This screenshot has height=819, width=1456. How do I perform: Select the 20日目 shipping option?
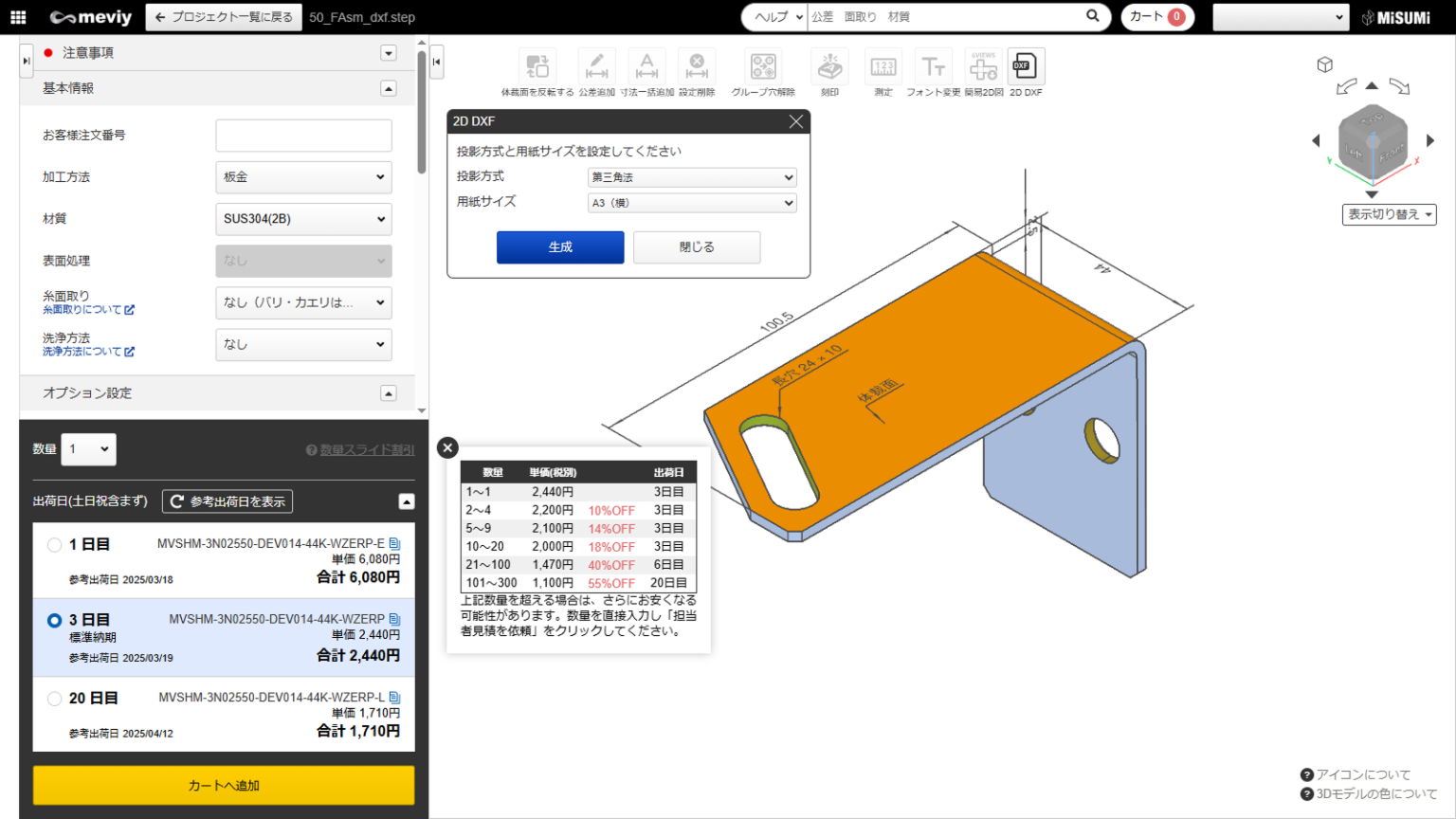pos(54,699)
